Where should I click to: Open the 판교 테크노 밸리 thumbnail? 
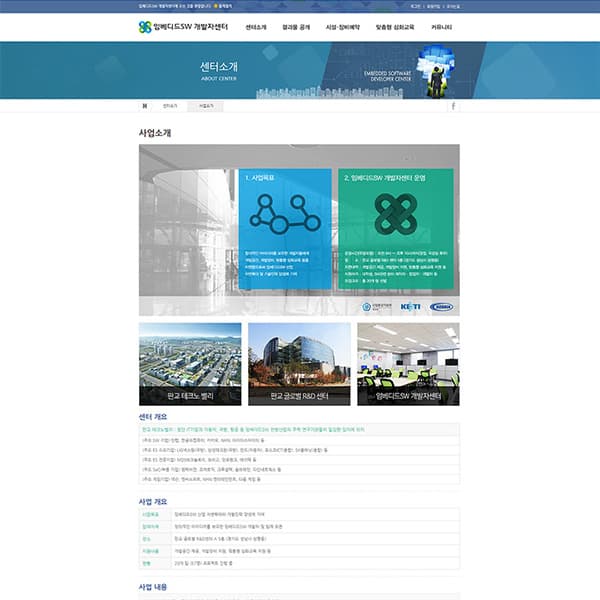[190, 364]
